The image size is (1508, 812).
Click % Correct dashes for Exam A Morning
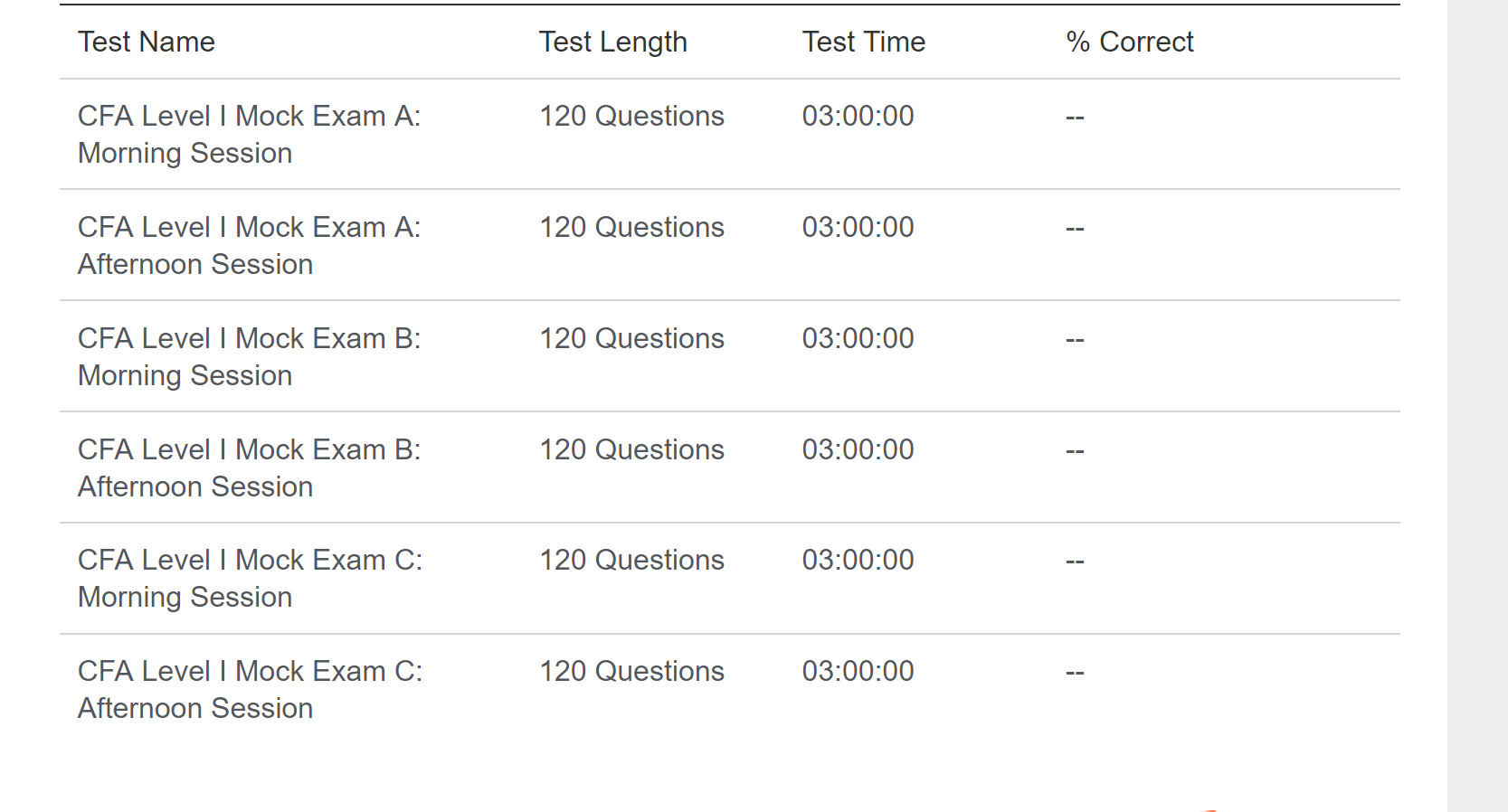click(1075, 118)
